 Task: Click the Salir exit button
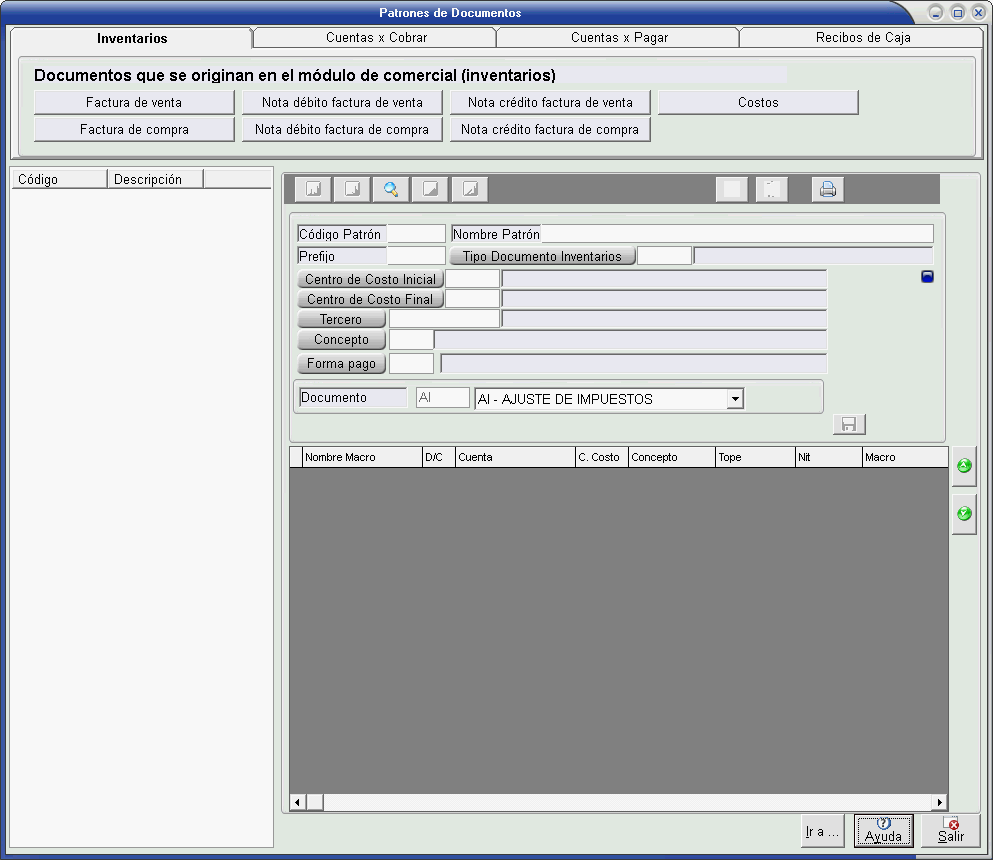point(950,830)
